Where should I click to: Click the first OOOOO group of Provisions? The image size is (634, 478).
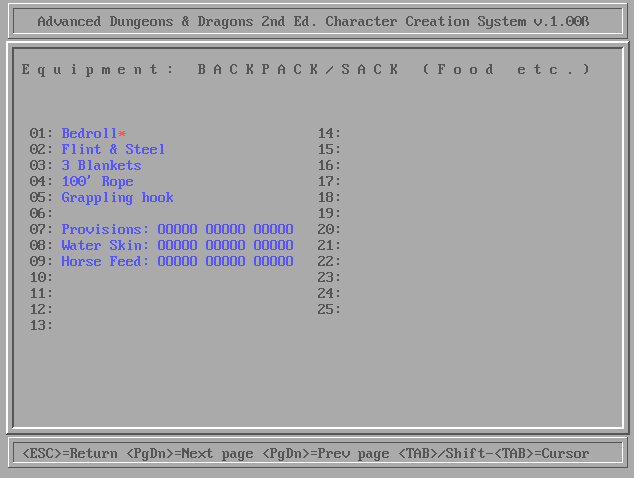(177, 229)
